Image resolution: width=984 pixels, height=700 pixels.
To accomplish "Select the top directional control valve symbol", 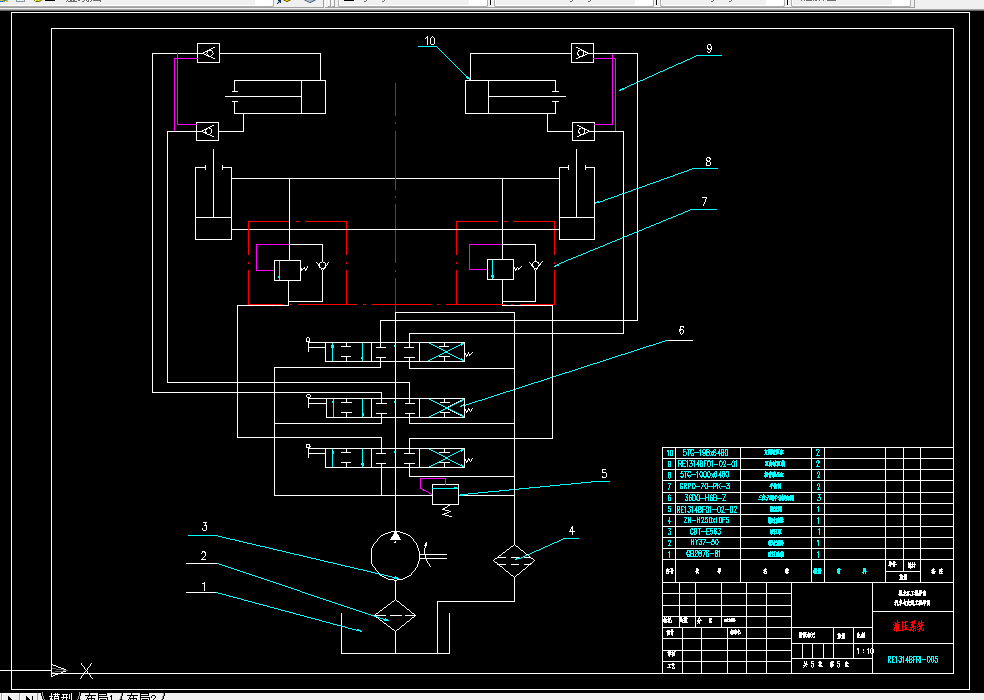I will coord(395,352).
